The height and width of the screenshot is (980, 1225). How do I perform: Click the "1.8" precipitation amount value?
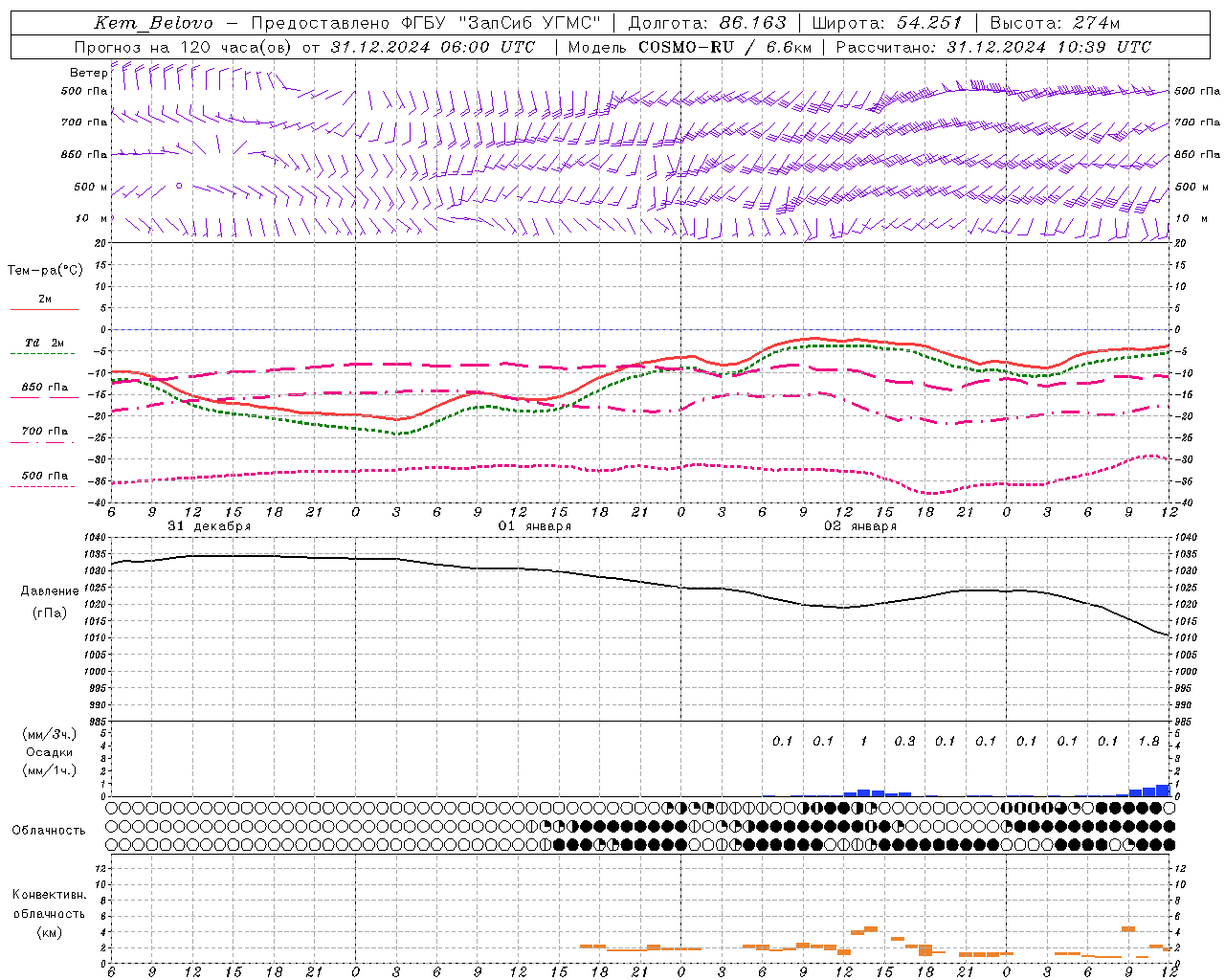tap(1149, 742)
